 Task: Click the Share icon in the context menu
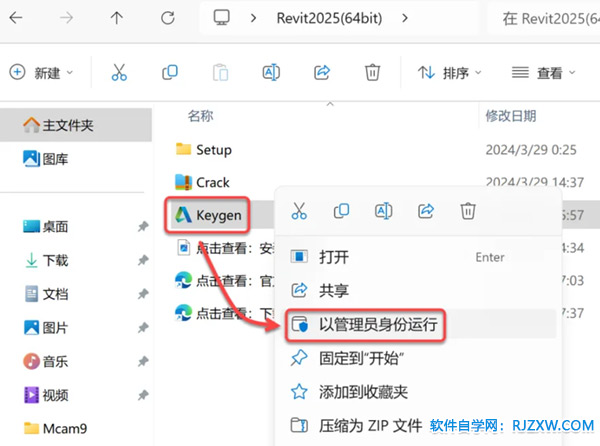click(426, 211)
